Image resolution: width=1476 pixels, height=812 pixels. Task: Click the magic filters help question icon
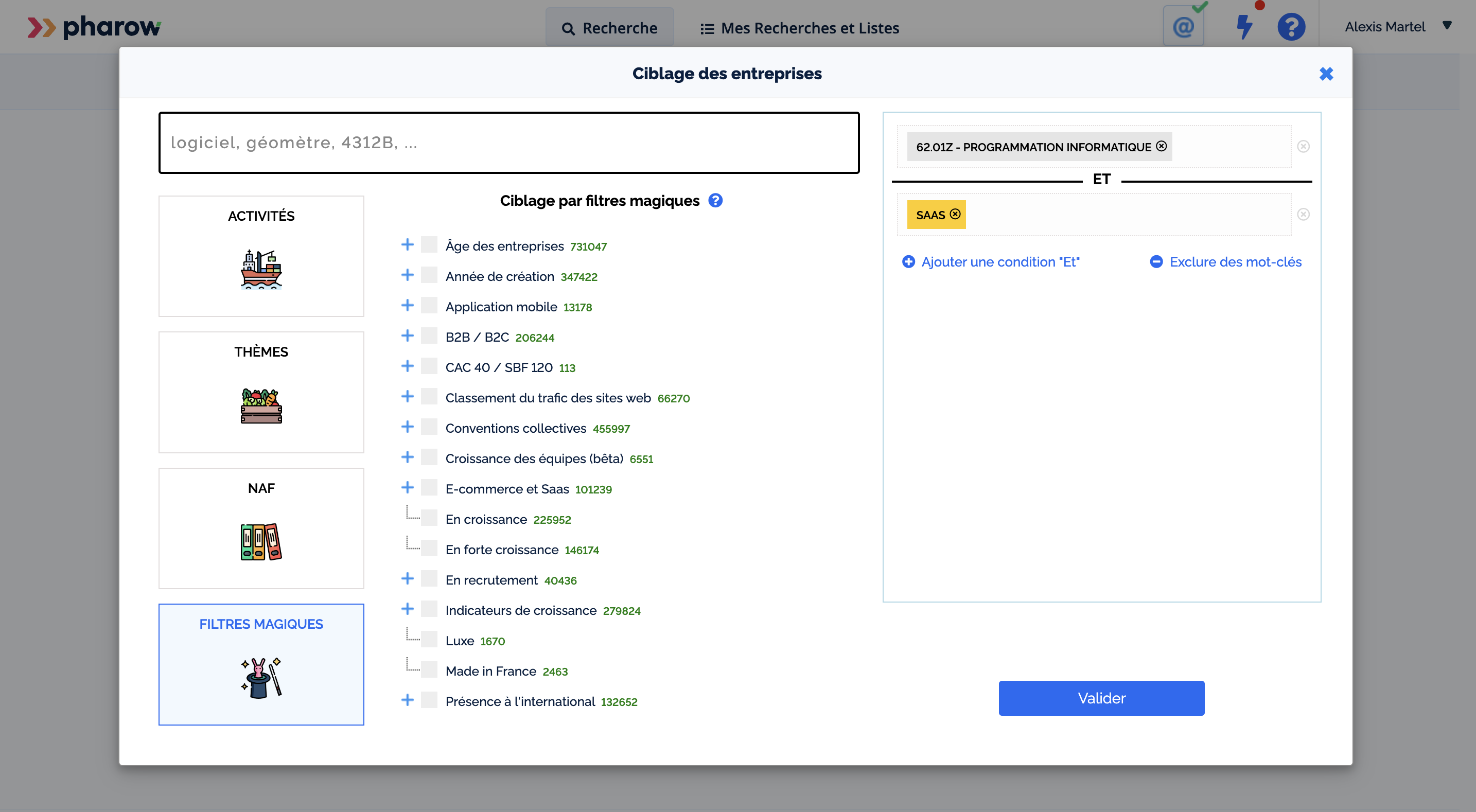[715, 201]
